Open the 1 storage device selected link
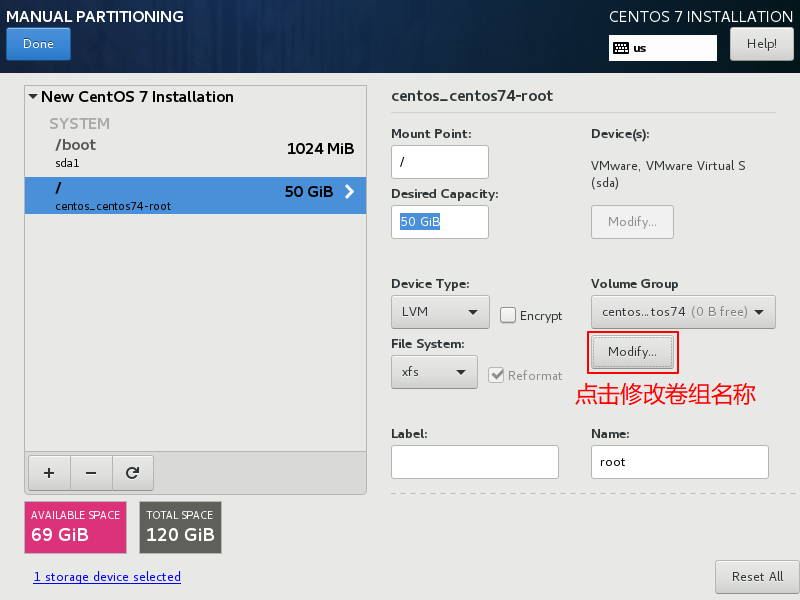The width and height of the screenshot is (800, 600). point(107,577)
